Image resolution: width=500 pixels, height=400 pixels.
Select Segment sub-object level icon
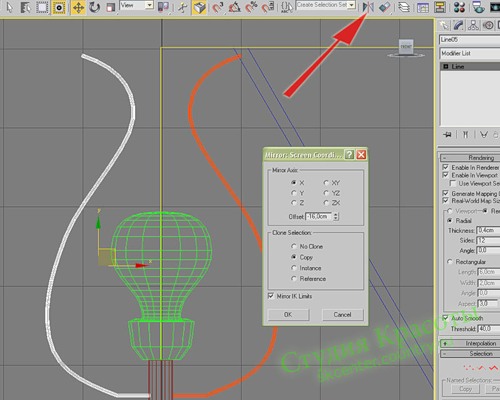pyautogui.click(x=481, y=368)
